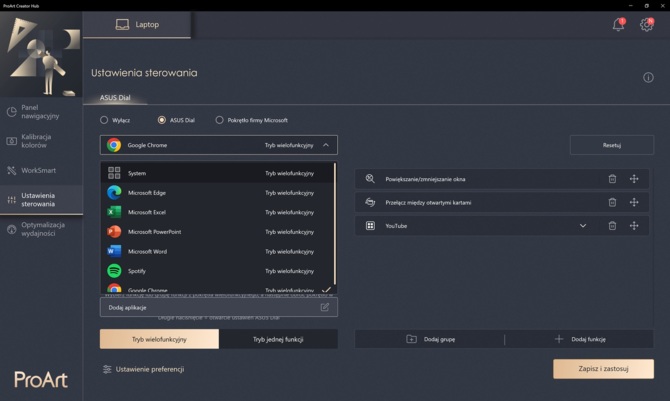Select the ASUS Dial radio button

pos(162,120)
